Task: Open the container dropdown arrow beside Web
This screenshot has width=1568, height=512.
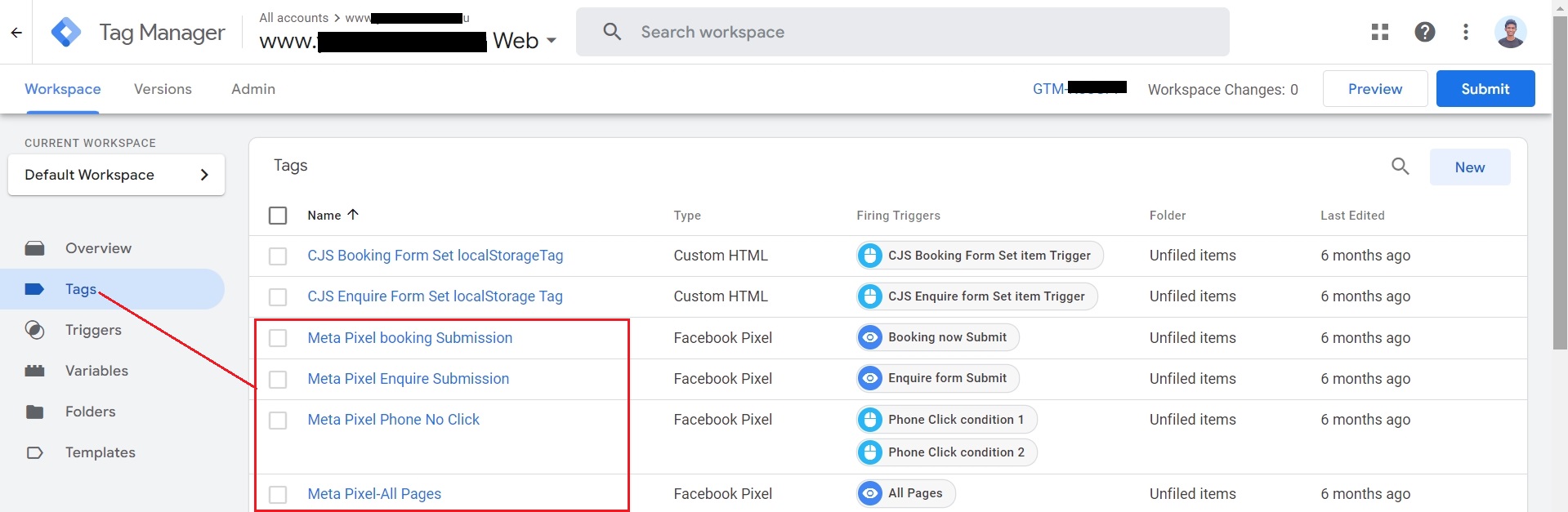Action: [552, 41]
